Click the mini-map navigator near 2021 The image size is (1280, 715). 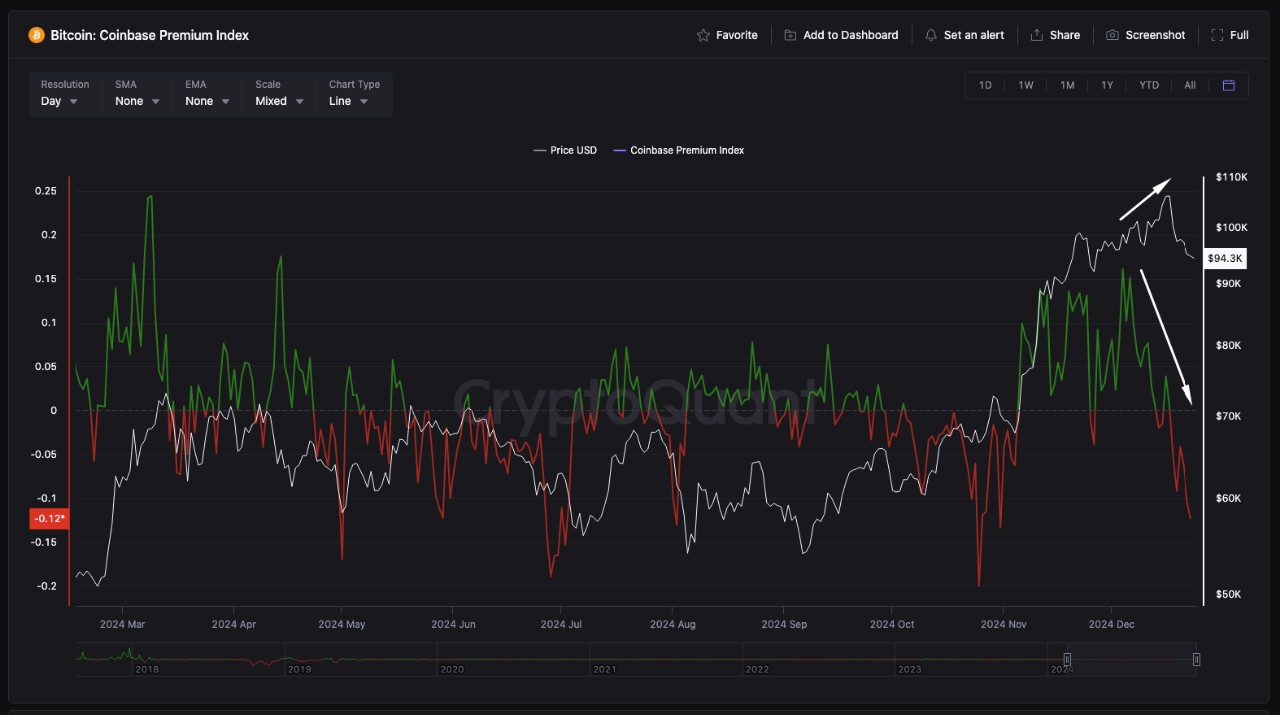tap(604, 658)
